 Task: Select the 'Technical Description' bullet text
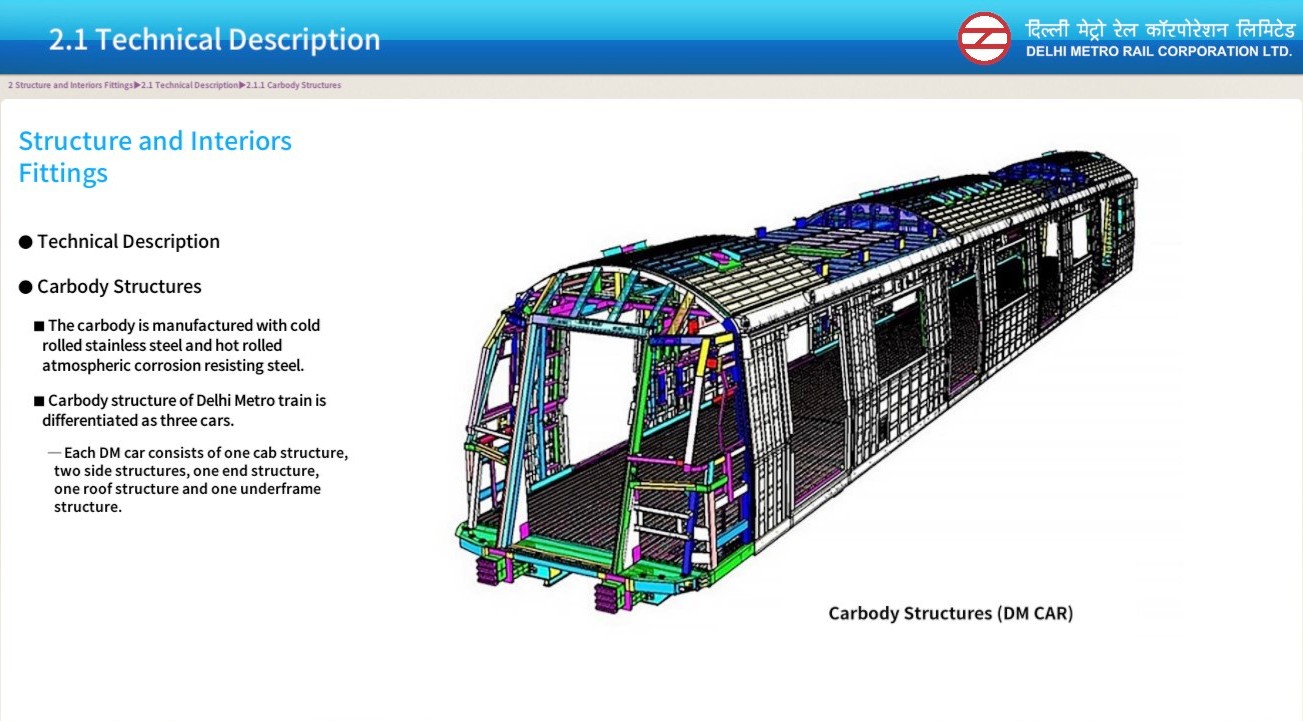coord(128,242)
